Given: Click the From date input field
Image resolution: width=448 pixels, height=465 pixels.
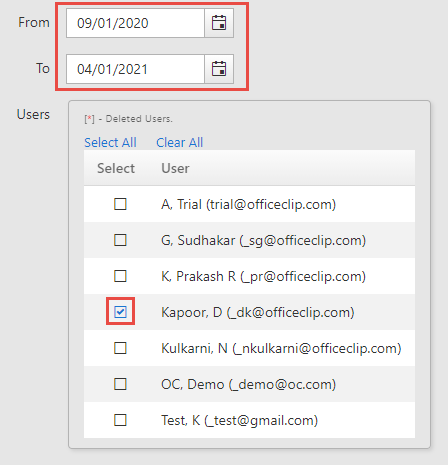Looking at the screenshot, I should tap(135, 23).
